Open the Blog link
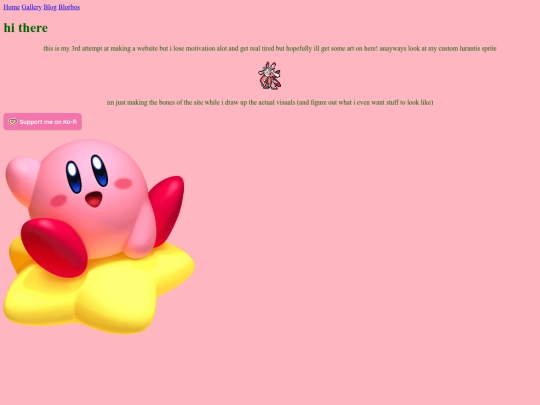 point(50,7)
